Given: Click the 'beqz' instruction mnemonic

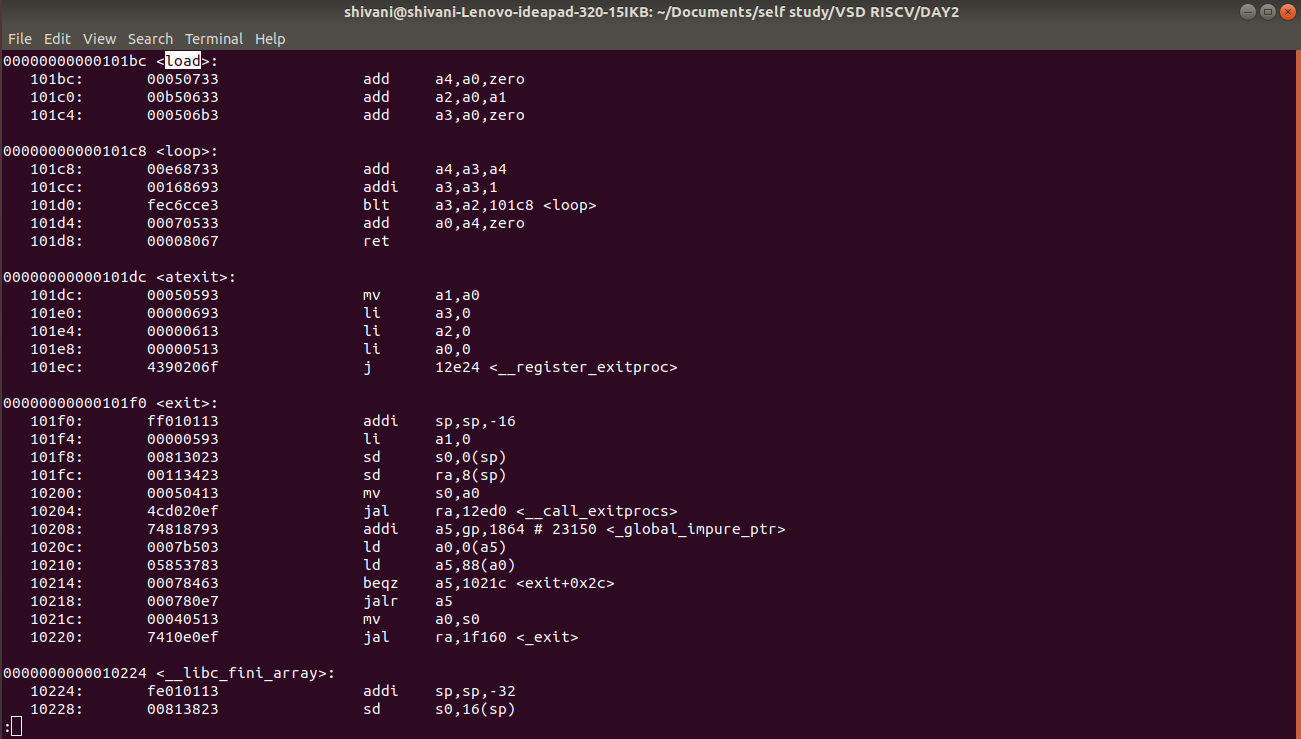Looking at the screenshot, I should (x=380, y=583).
